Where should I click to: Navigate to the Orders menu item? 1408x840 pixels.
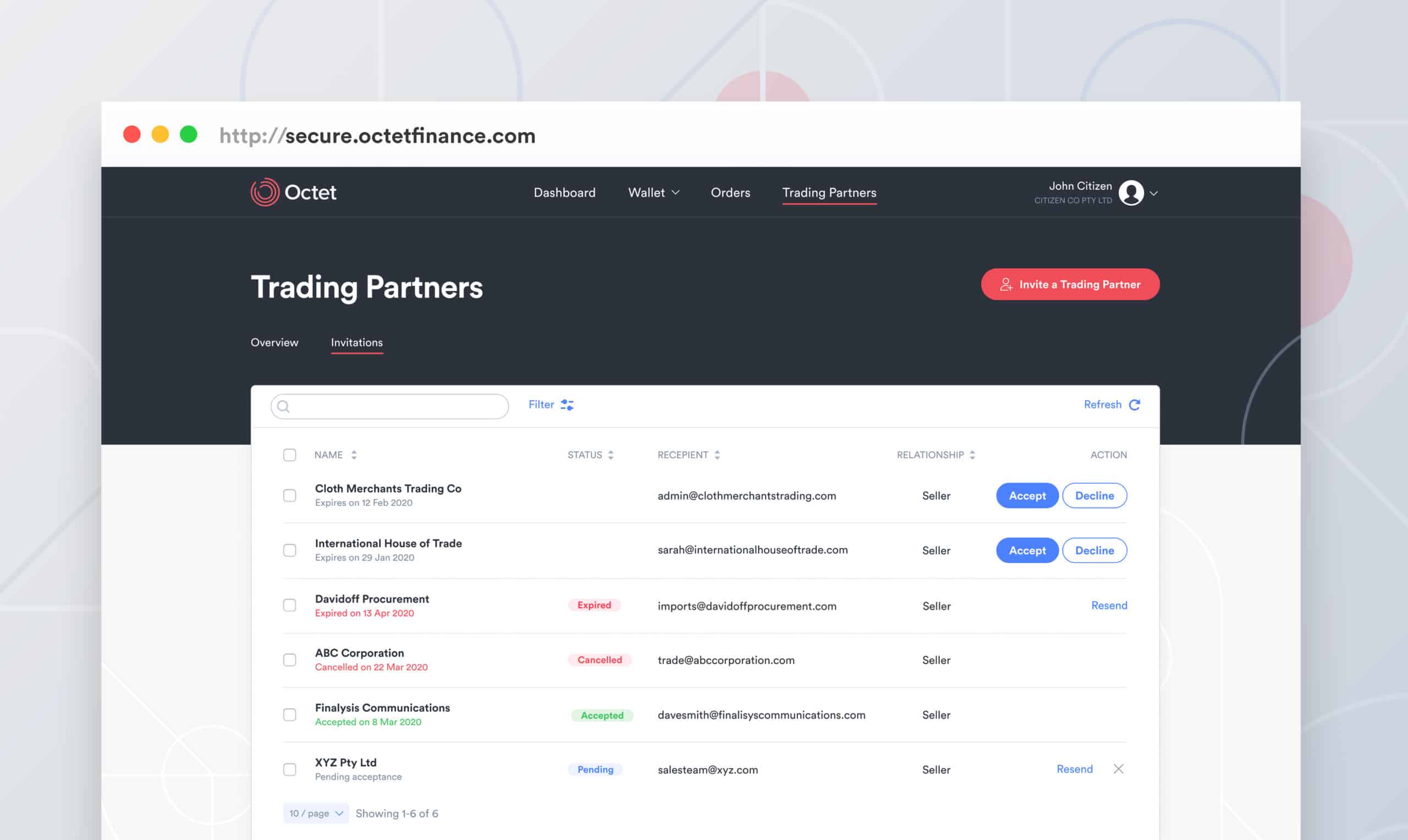(x=730, y=191)
